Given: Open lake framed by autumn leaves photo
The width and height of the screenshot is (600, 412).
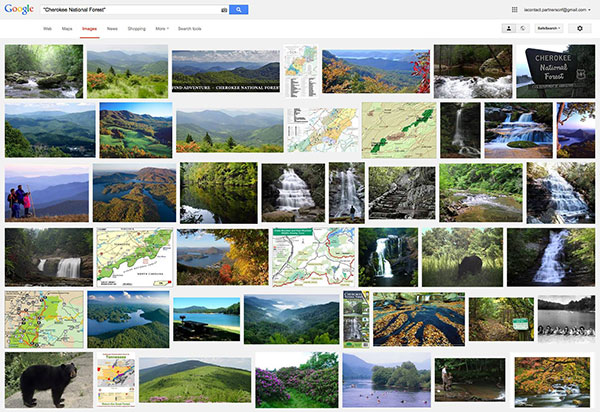Looking at the screenshot, I should coord(222,257).
